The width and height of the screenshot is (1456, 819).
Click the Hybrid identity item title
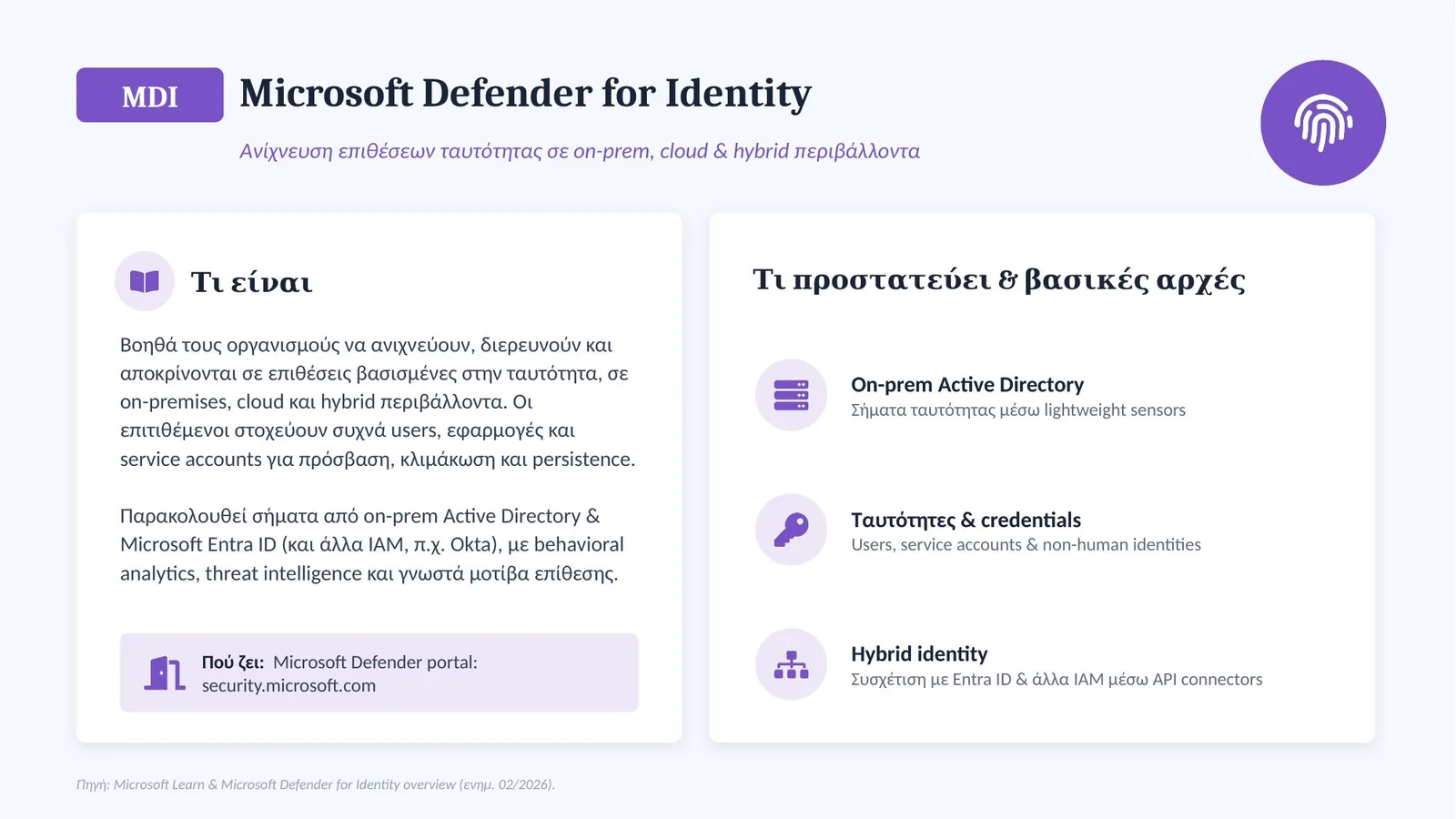919,654
